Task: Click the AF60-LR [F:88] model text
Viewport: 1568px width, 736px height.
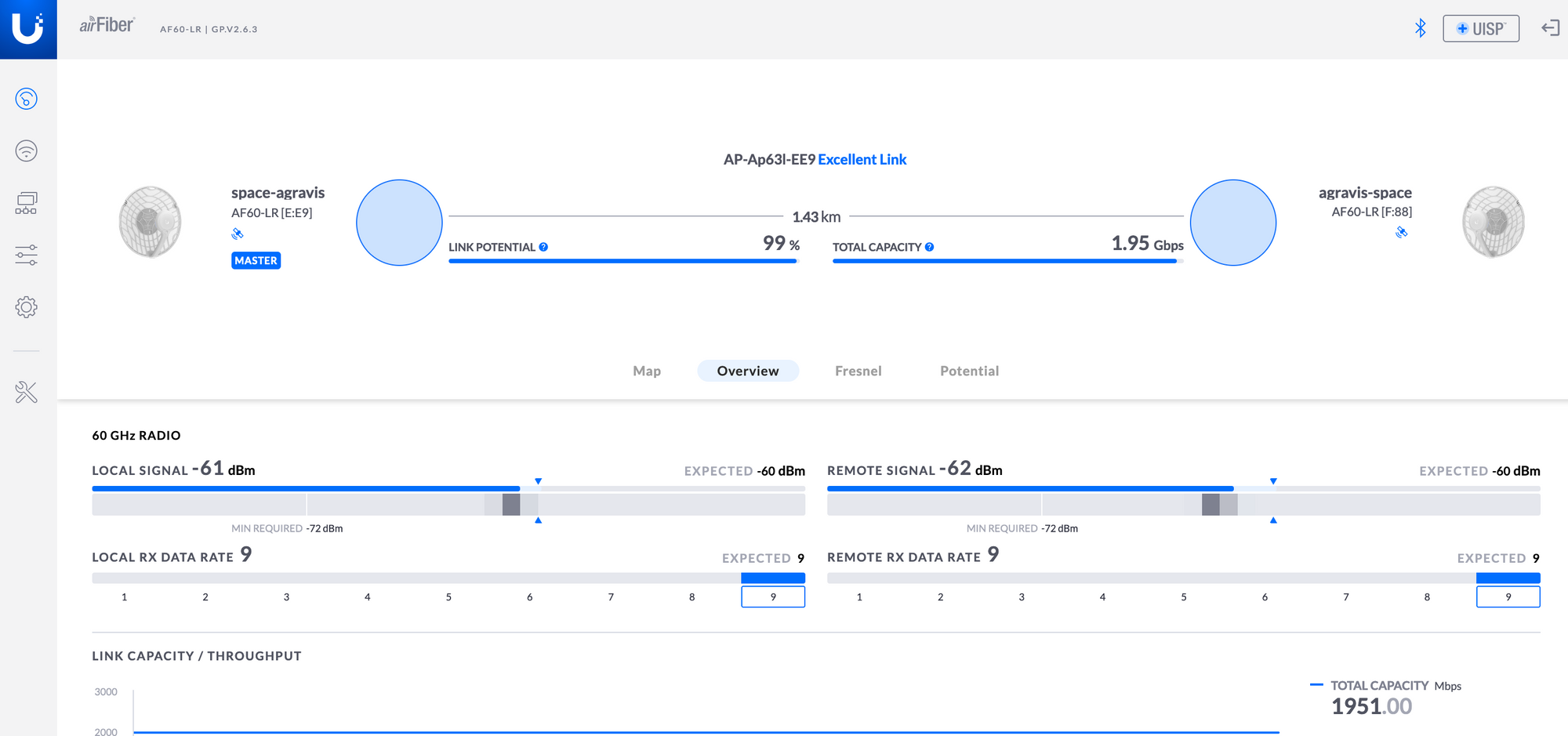Action: pyautogui.click(x=1372, y=212)
